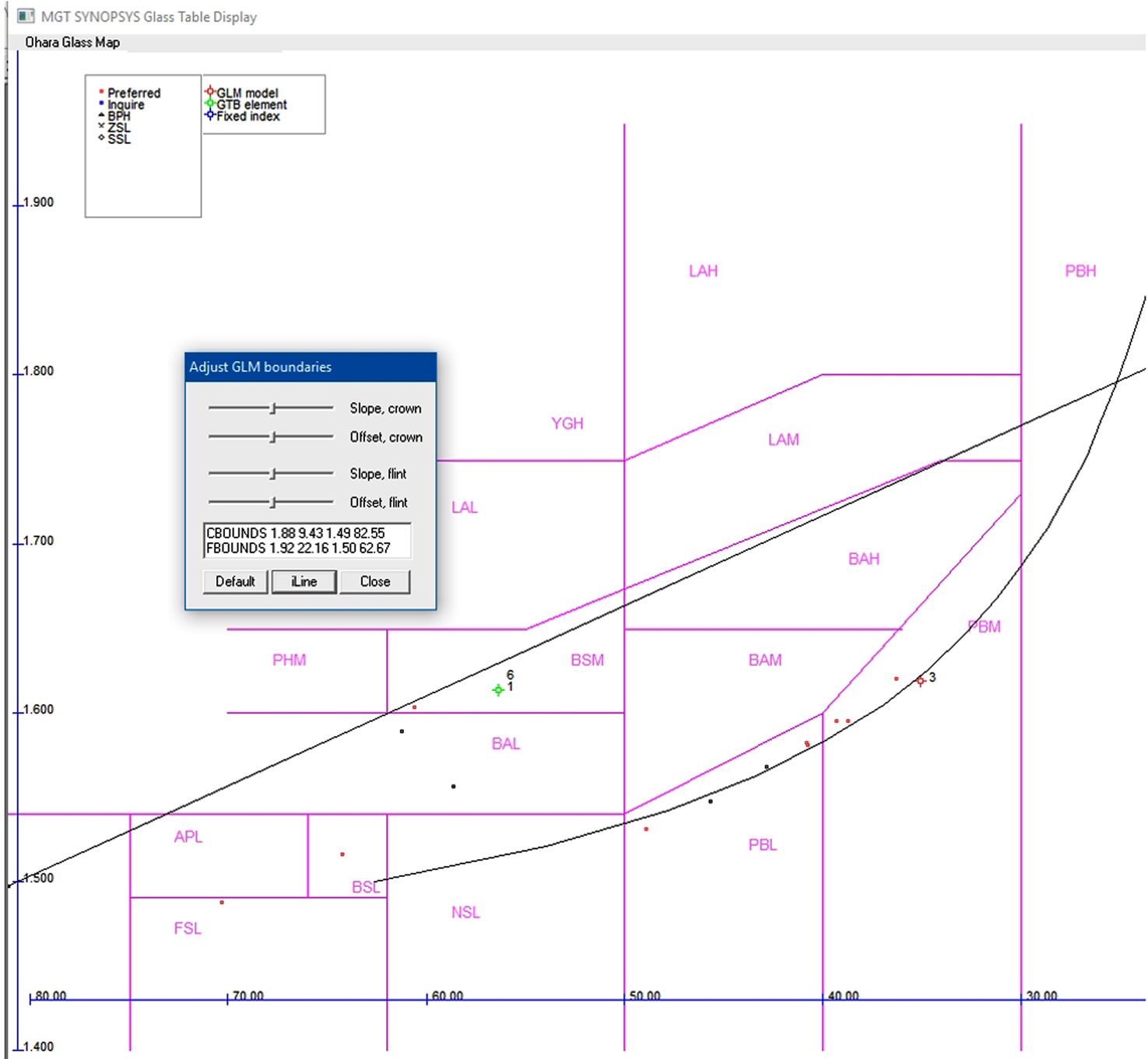1148x1059 pixels.
Task: Close the Adjust GLM boundaries dialog
Action: pos(374,581)
